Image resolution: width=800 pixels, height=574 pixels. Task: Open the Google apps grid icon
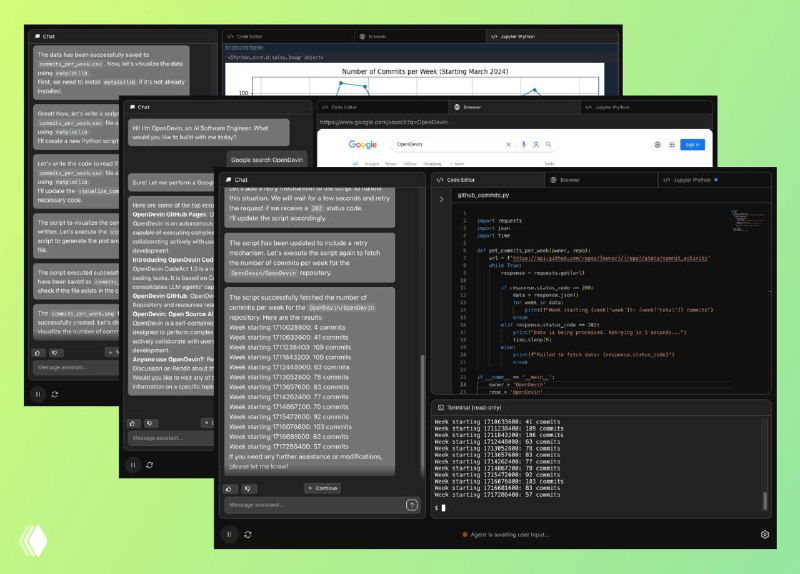coord(672,145)
